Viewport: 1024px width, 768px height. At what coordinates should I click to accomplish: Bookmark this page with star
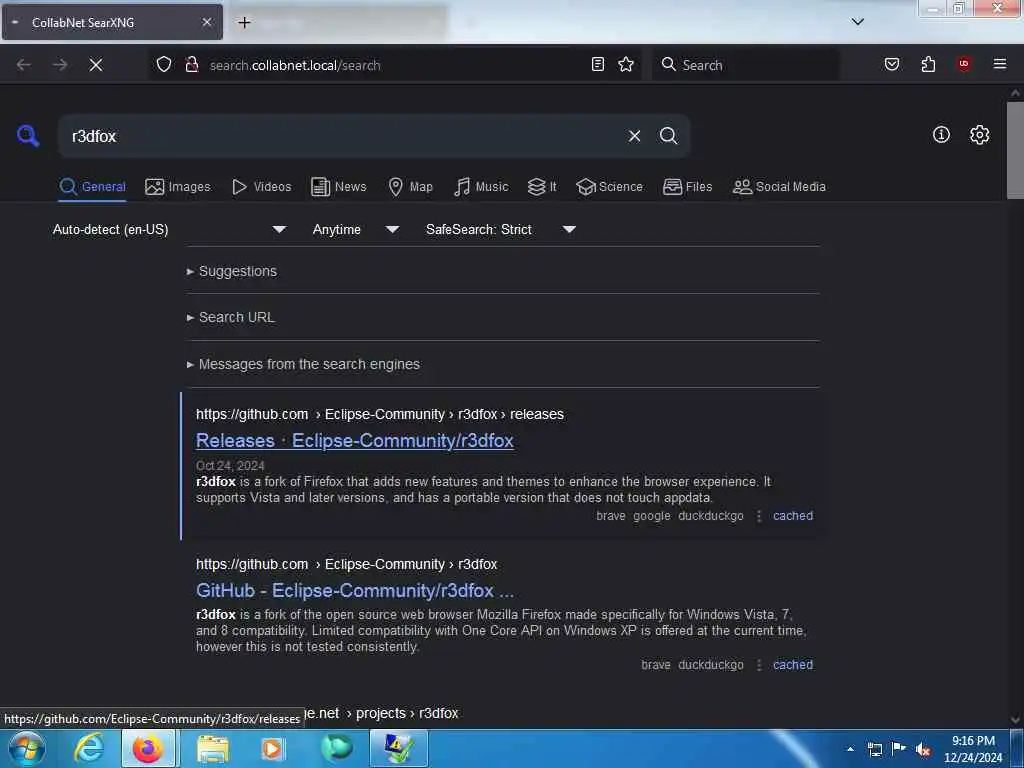click(x=626, y=64)
